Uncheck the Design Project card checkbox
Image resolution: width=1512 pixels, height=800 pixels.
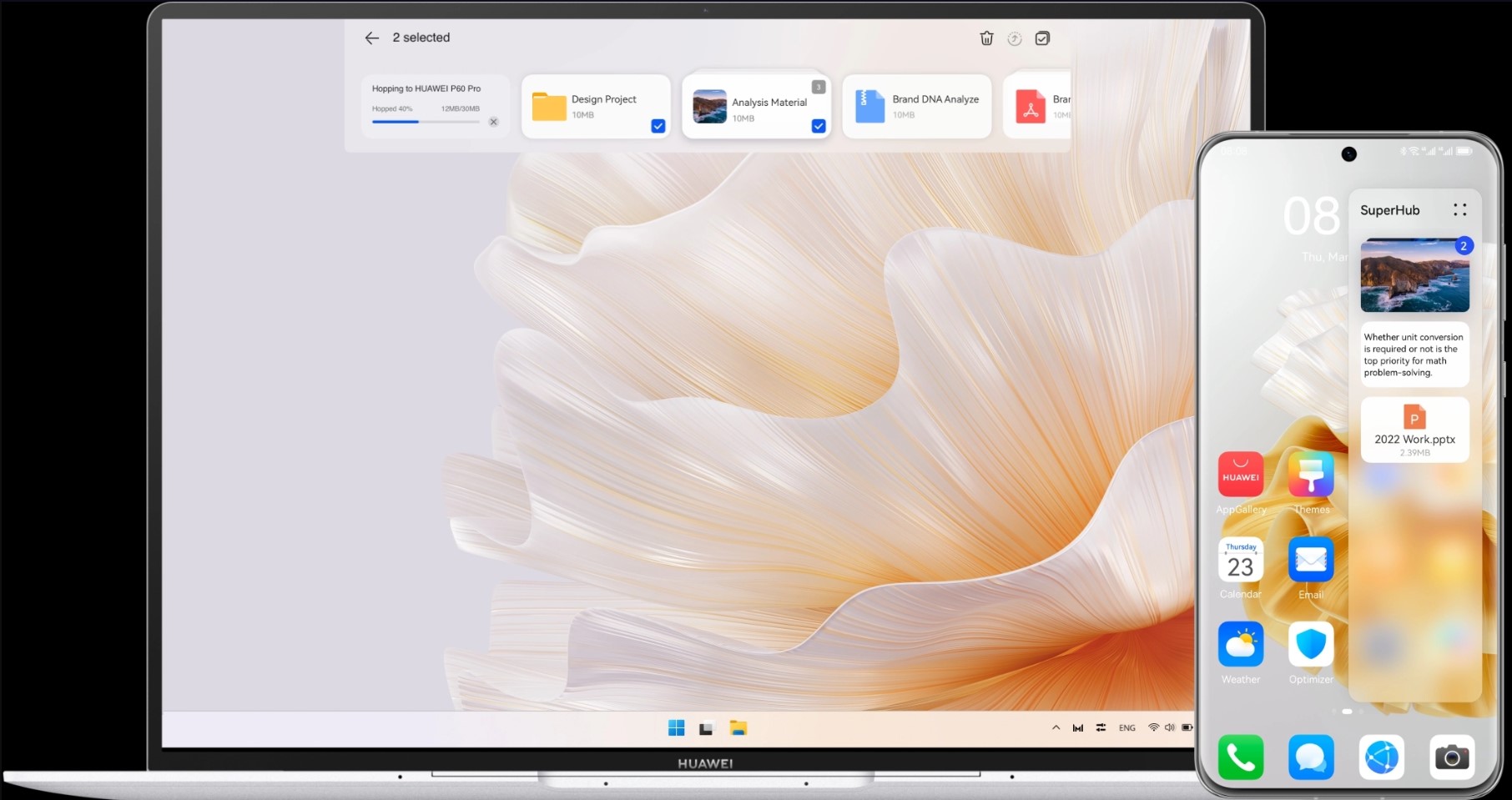(658, 126)
